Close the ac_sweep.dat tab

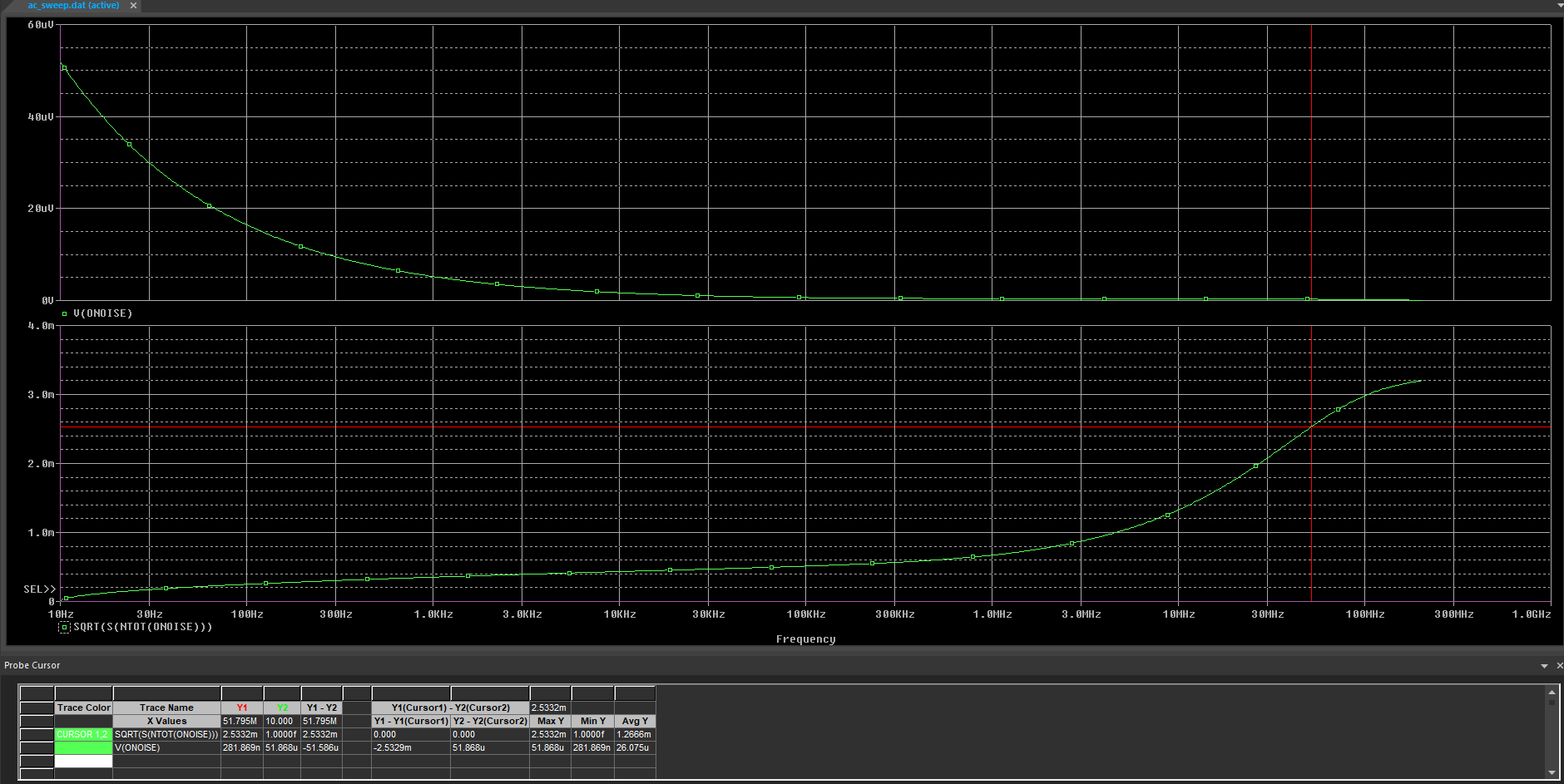pyautogui.click(x=133, y=5)
